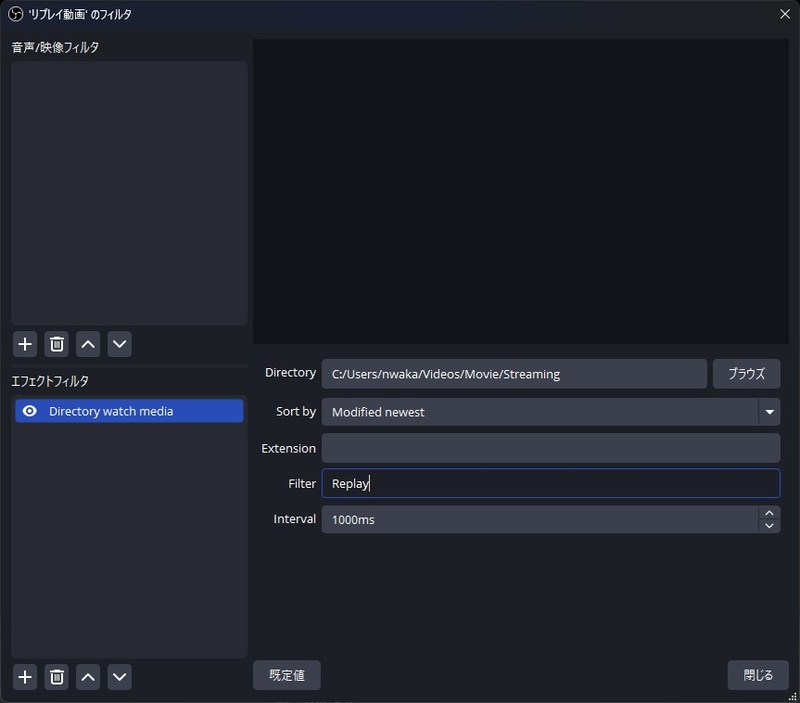The height and width of the screenshot is (703, 800).
Task: Increase Interval using the up stepper
Action: click(770, 513)
